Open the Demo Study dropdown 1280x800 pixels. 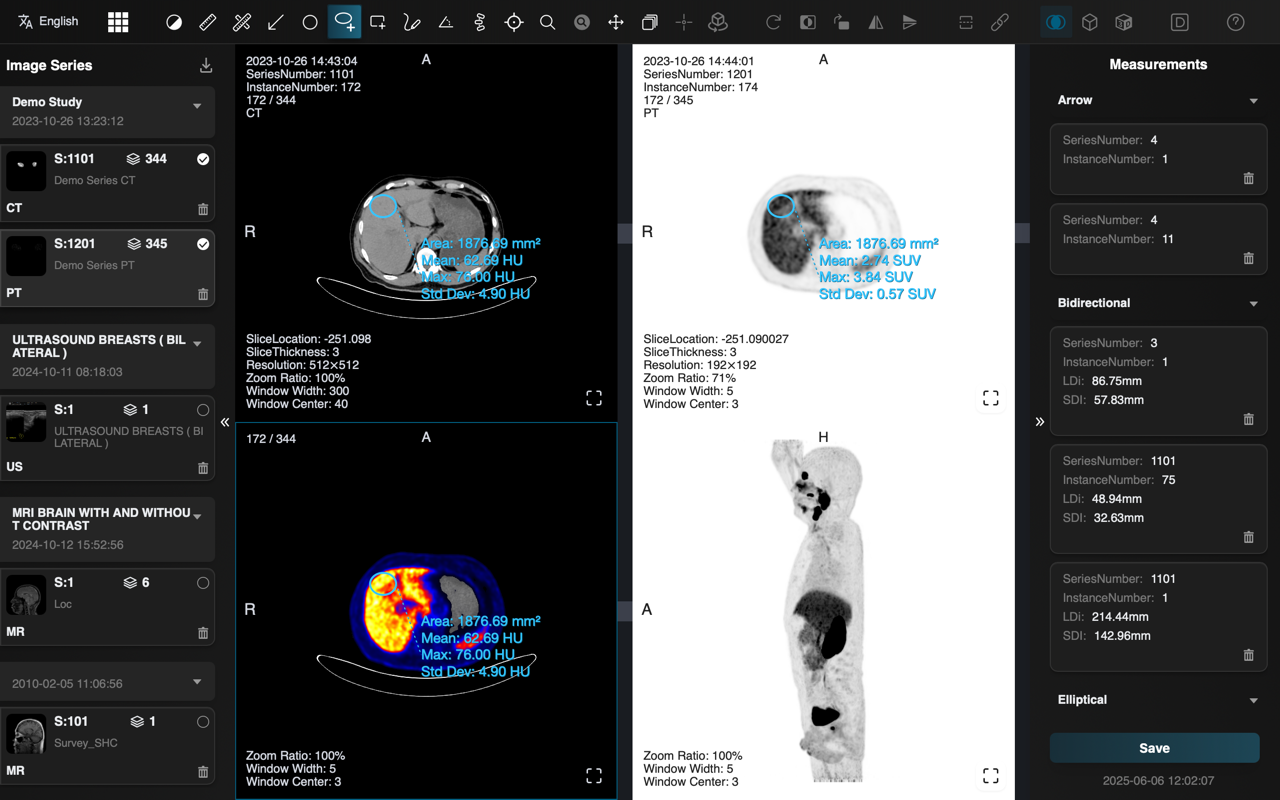click(x=196, y=105)
